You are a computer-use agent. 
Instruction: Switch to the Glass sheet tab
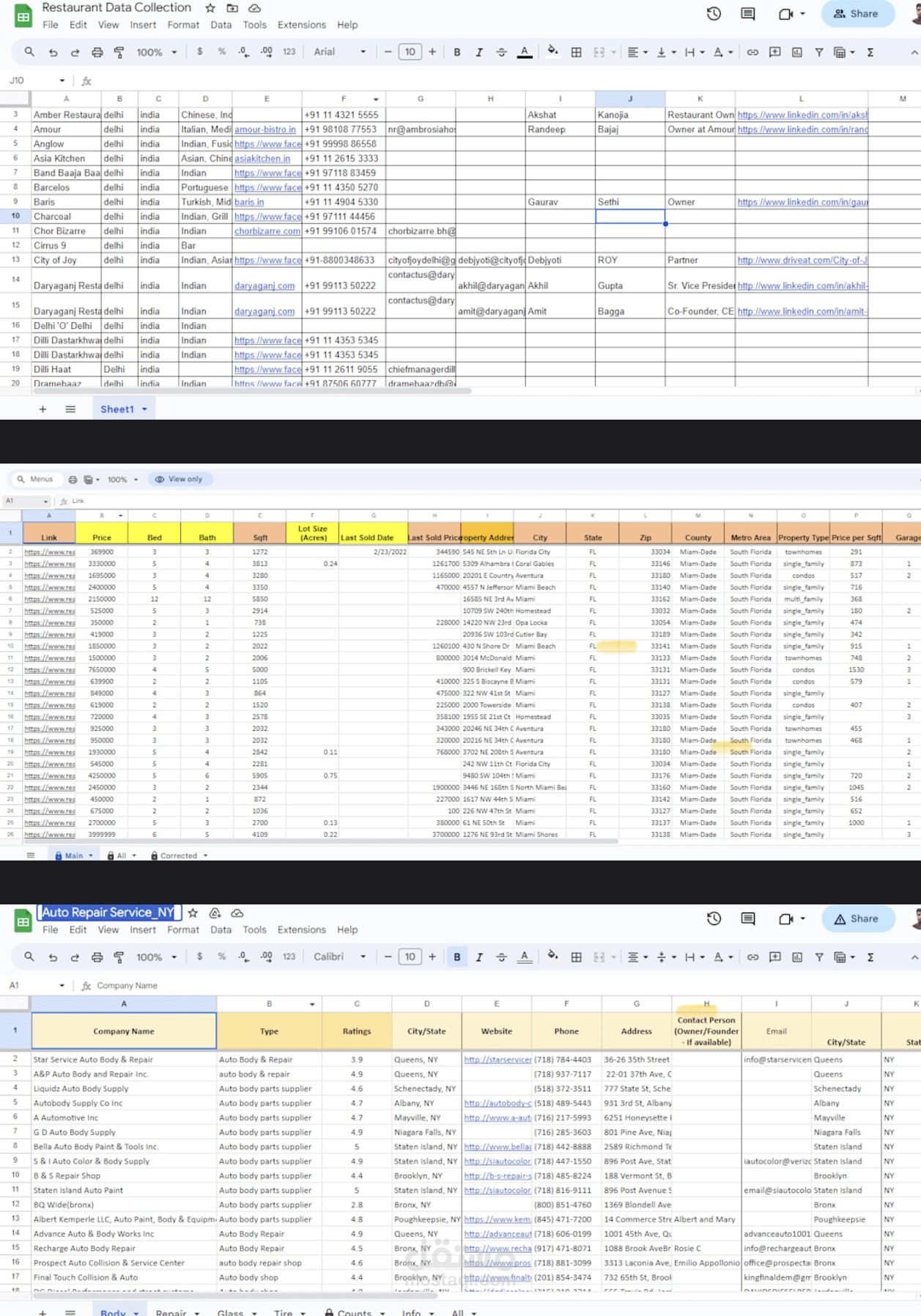click(x=230, y=1313)
